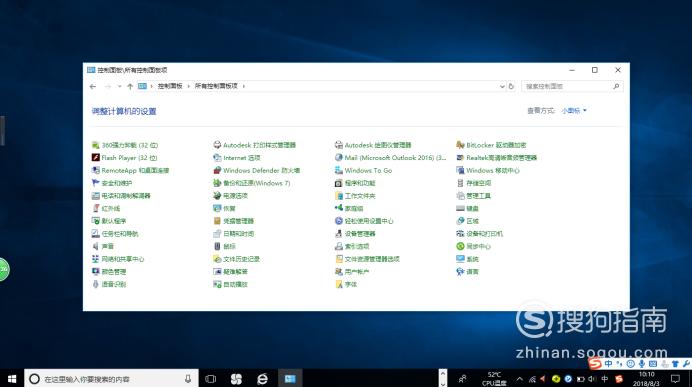Open Internet 选项 item
Image resolution: width=692 pixels, height=387 pixels.
coord(237,158)
